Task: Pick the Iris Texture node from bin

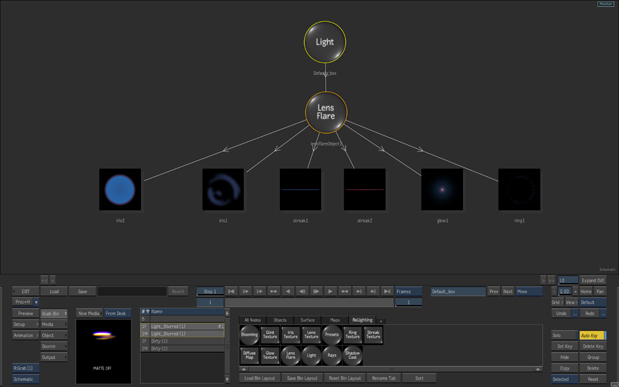Action: pos(291,335)
